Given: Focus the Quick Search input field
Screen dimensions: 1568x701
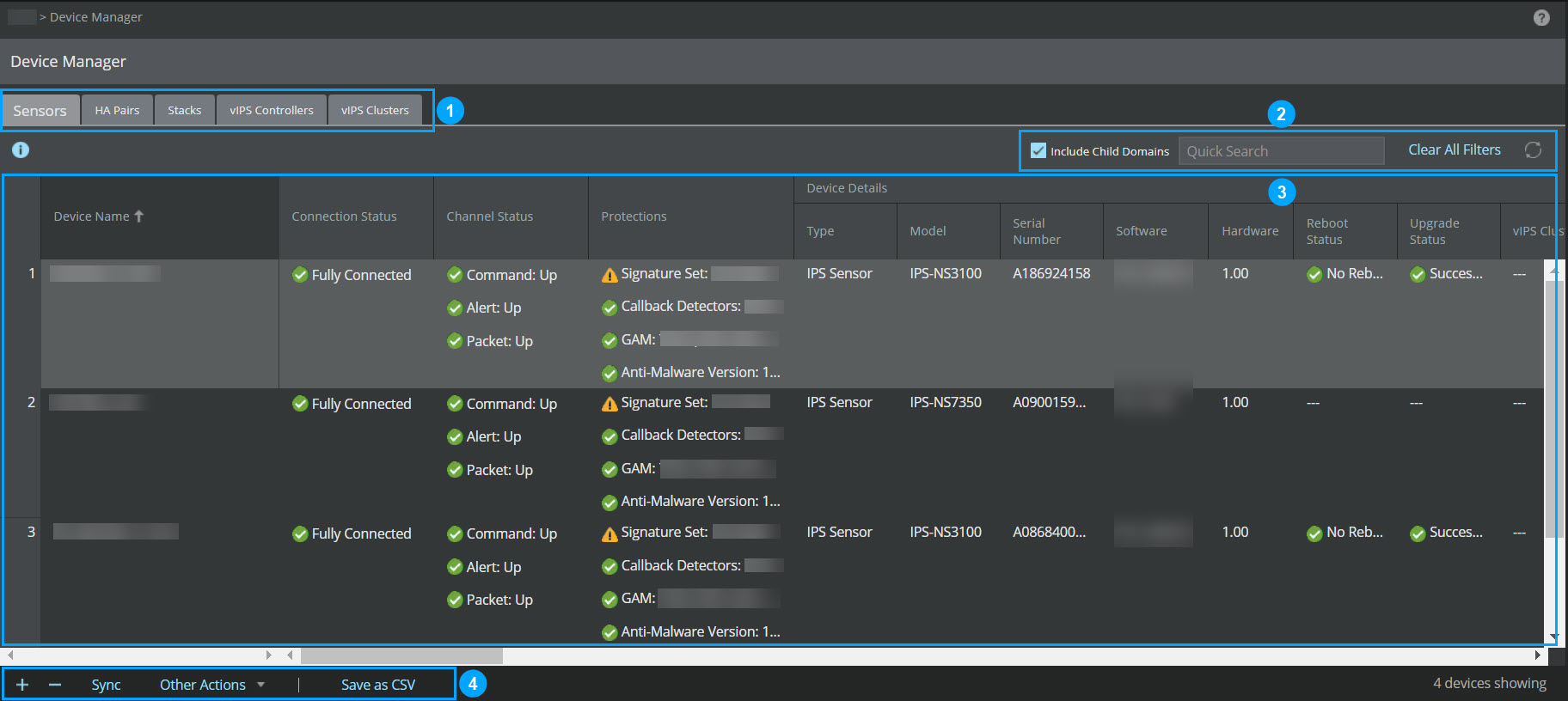Looking at the screenshot, I should pyautogui.click(x=1282, y=150).
